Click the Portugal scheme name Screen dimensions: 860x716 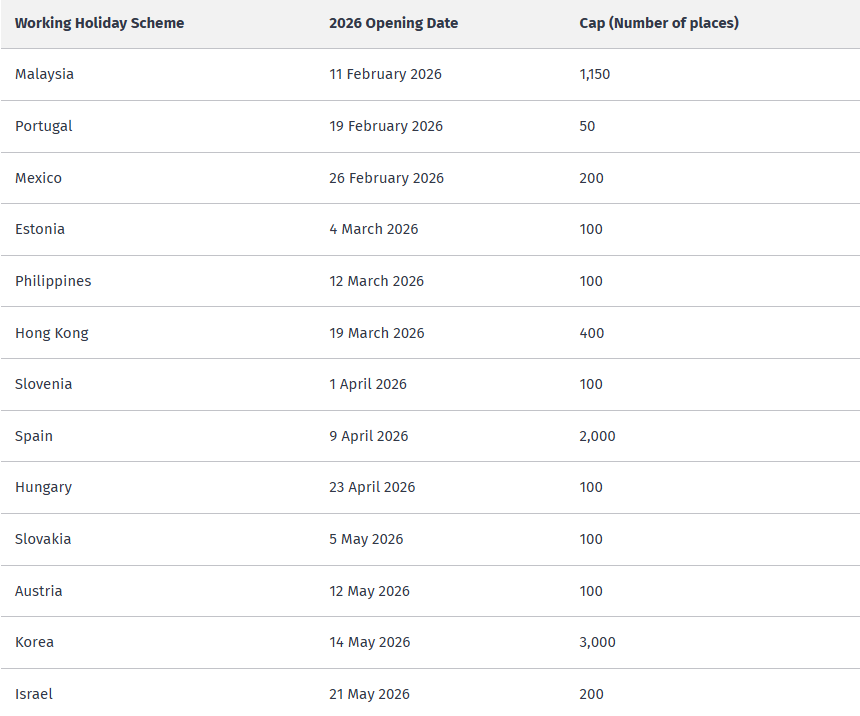44,126
